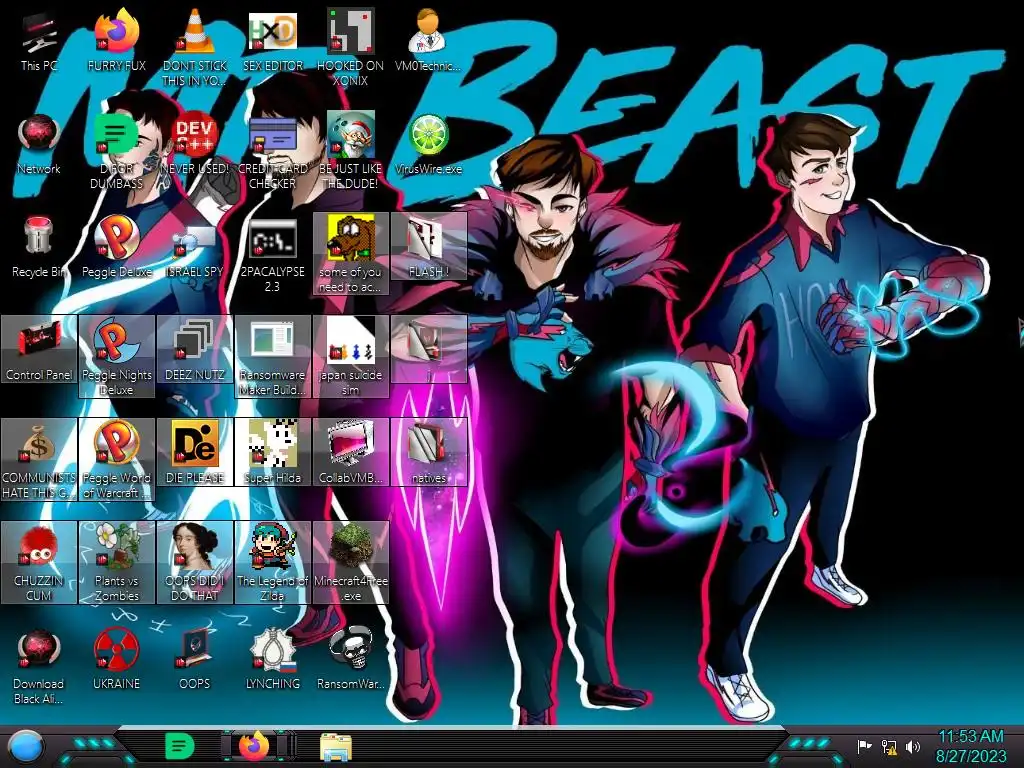The height and width of the screenshot is (768, 1024).
Task: Open the OOPS laptop icon
Action: 194,660
